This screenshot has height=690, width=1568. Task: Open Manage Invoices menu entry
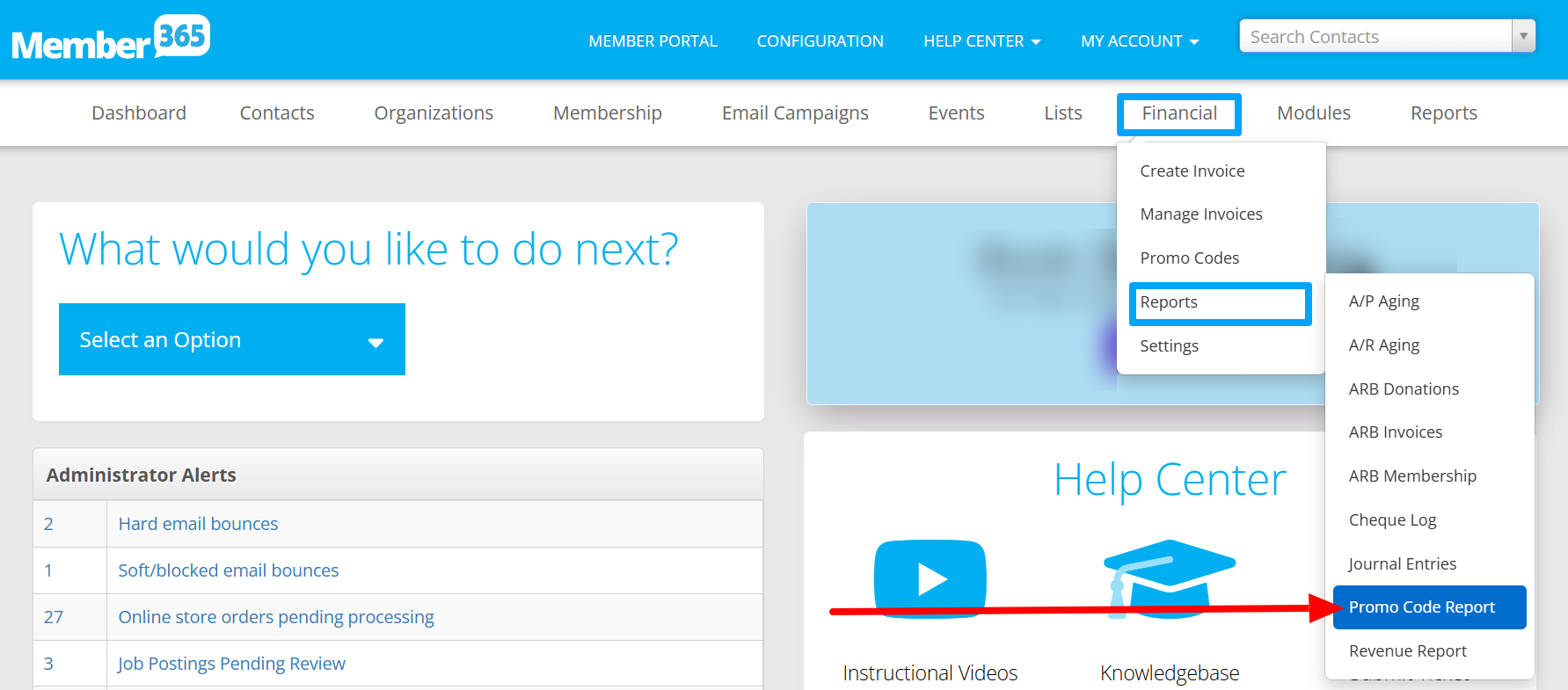1200,214
